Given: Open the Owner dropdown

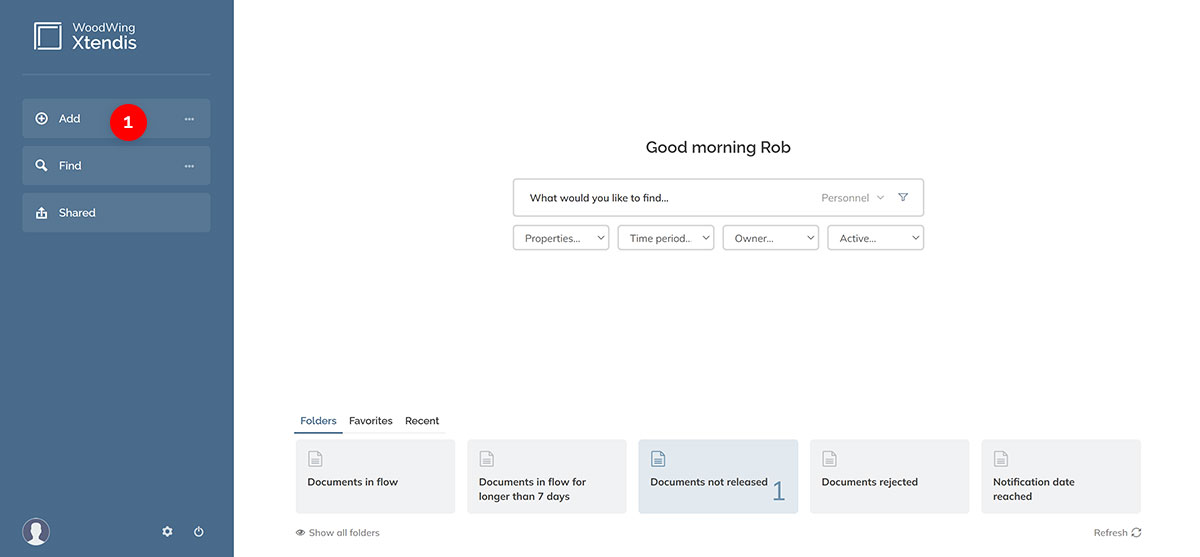Looking at the screenshot, I should point(770,238).
